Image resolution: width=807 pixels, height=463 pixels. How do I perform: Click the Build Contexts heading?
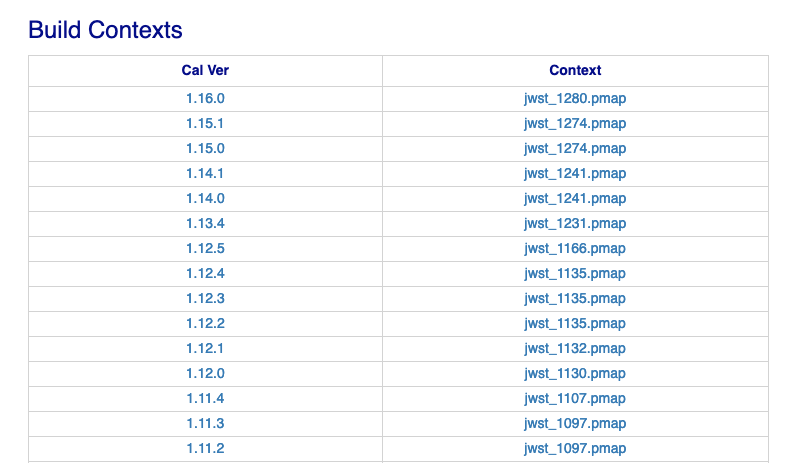[106, 30]
